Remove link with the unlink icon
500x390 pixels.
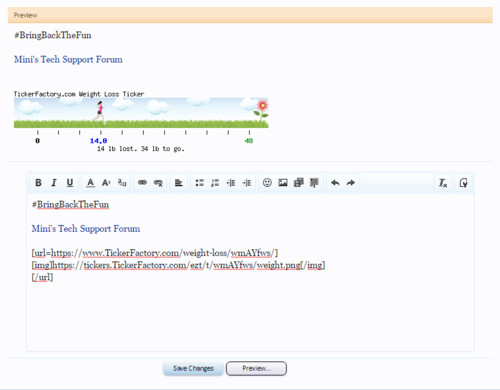point(158,183)
